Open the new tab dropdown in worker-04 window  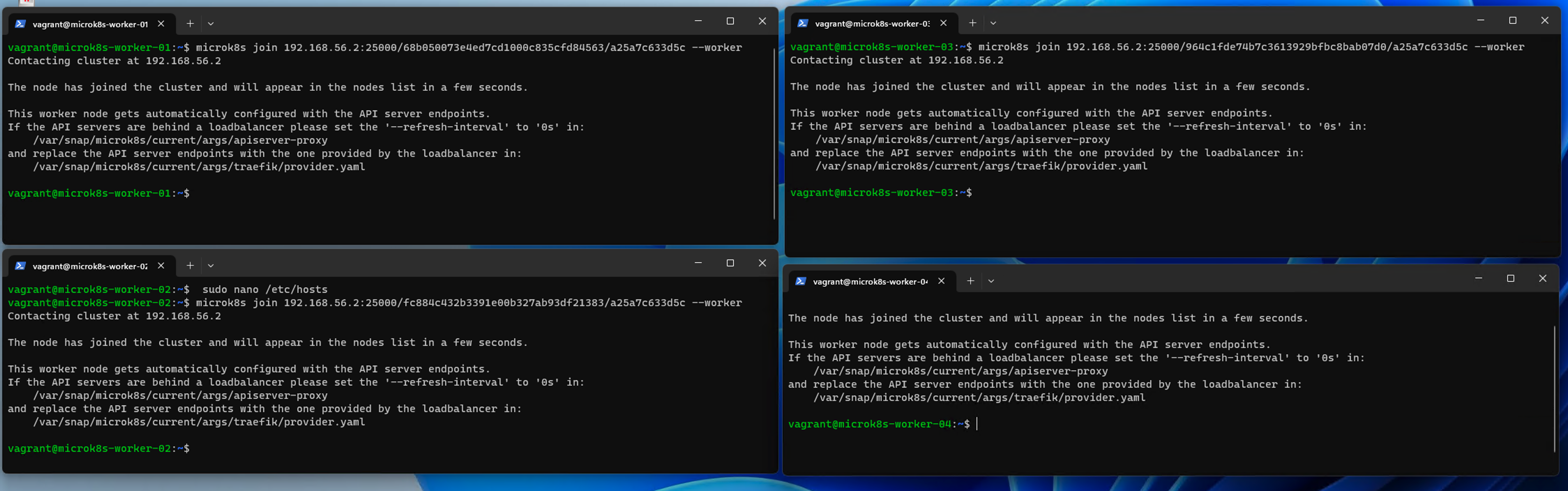point(992,281)
